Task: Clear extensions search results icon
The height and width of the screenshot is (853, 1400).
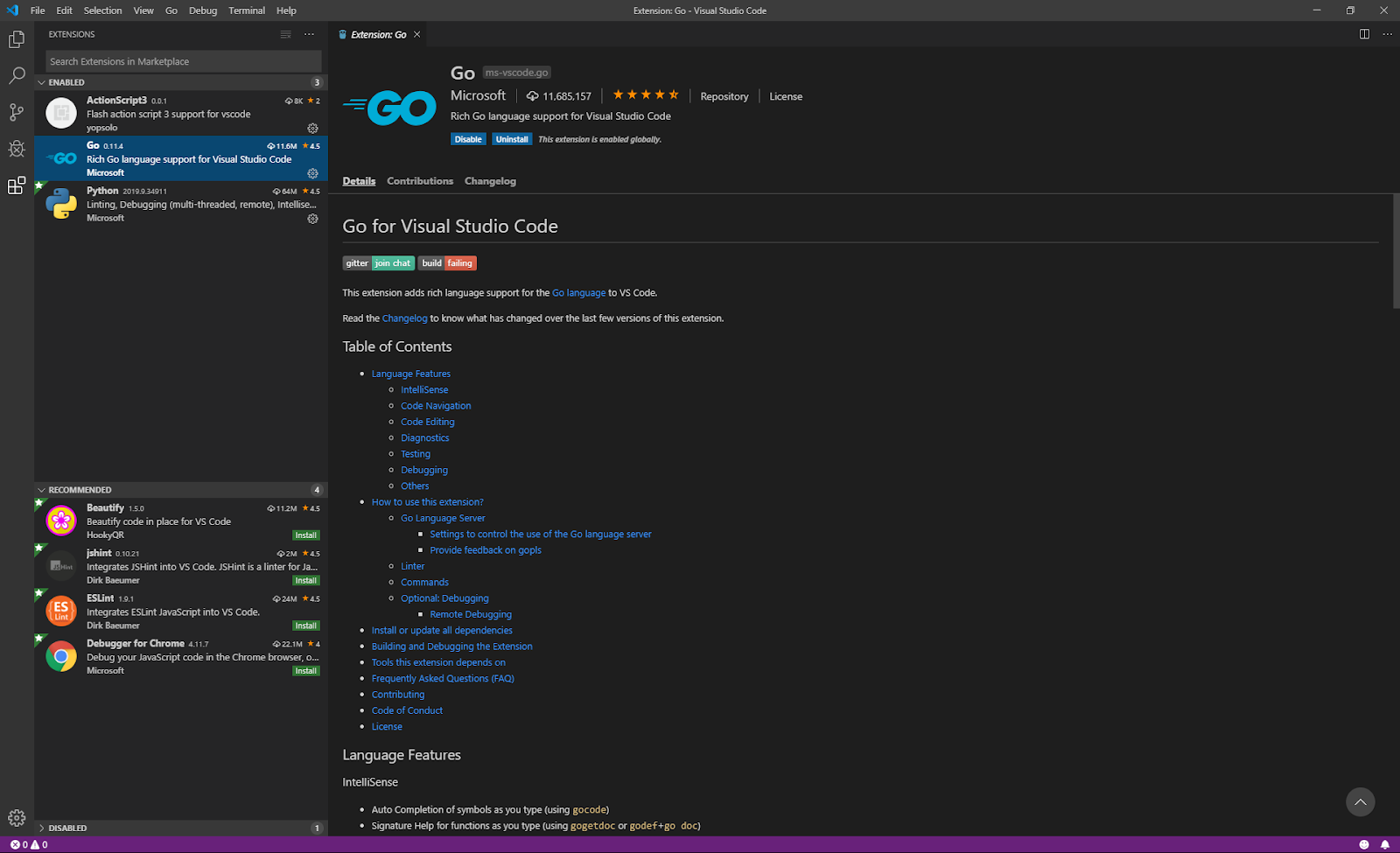Action: pos(285,35)
